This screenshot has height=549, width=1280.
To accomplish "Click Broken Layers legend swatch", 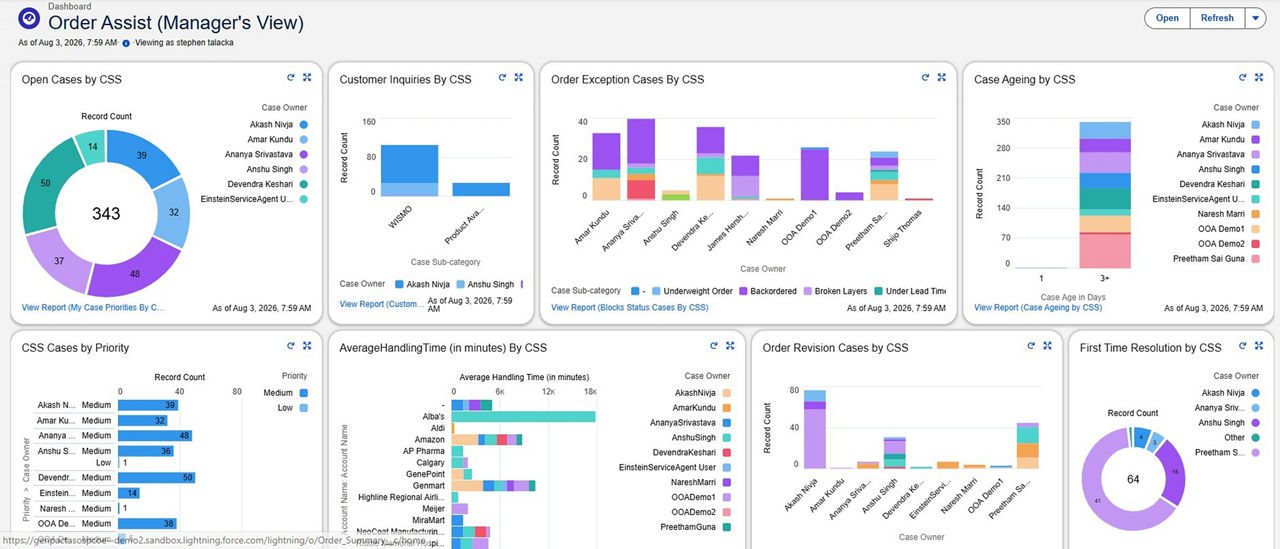I will pyautogui.click(x=809, y=291).
